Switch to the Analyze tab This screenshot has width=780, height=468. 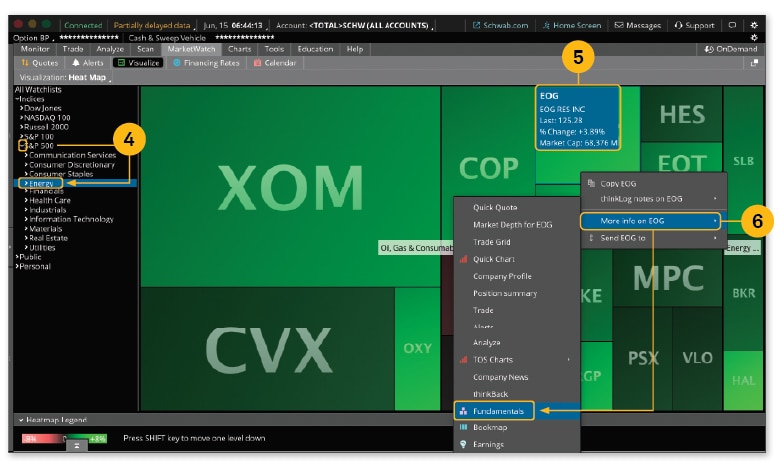click(x=110, y=49)
